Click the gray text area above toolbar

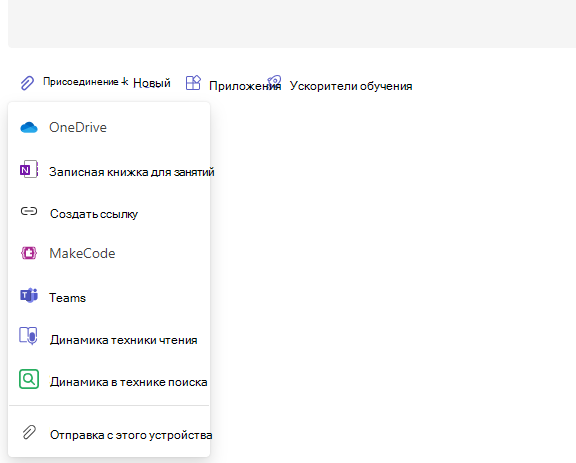[292, 24]
